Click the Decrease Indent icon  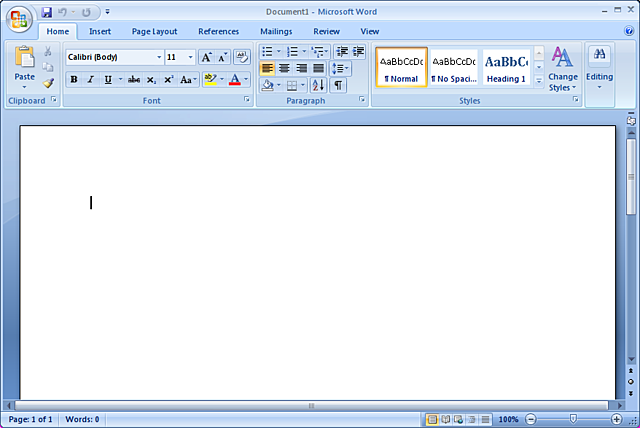[x=342, y=51]
